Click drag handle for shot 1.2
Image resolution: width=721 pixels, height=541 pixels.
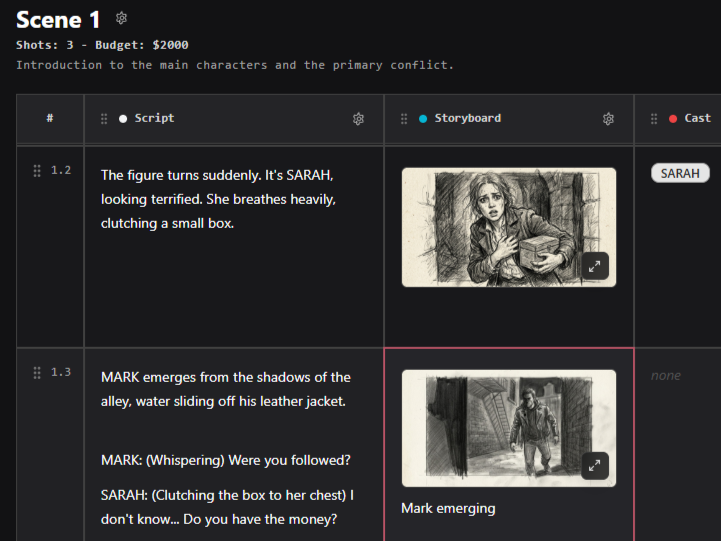(37, 171)
